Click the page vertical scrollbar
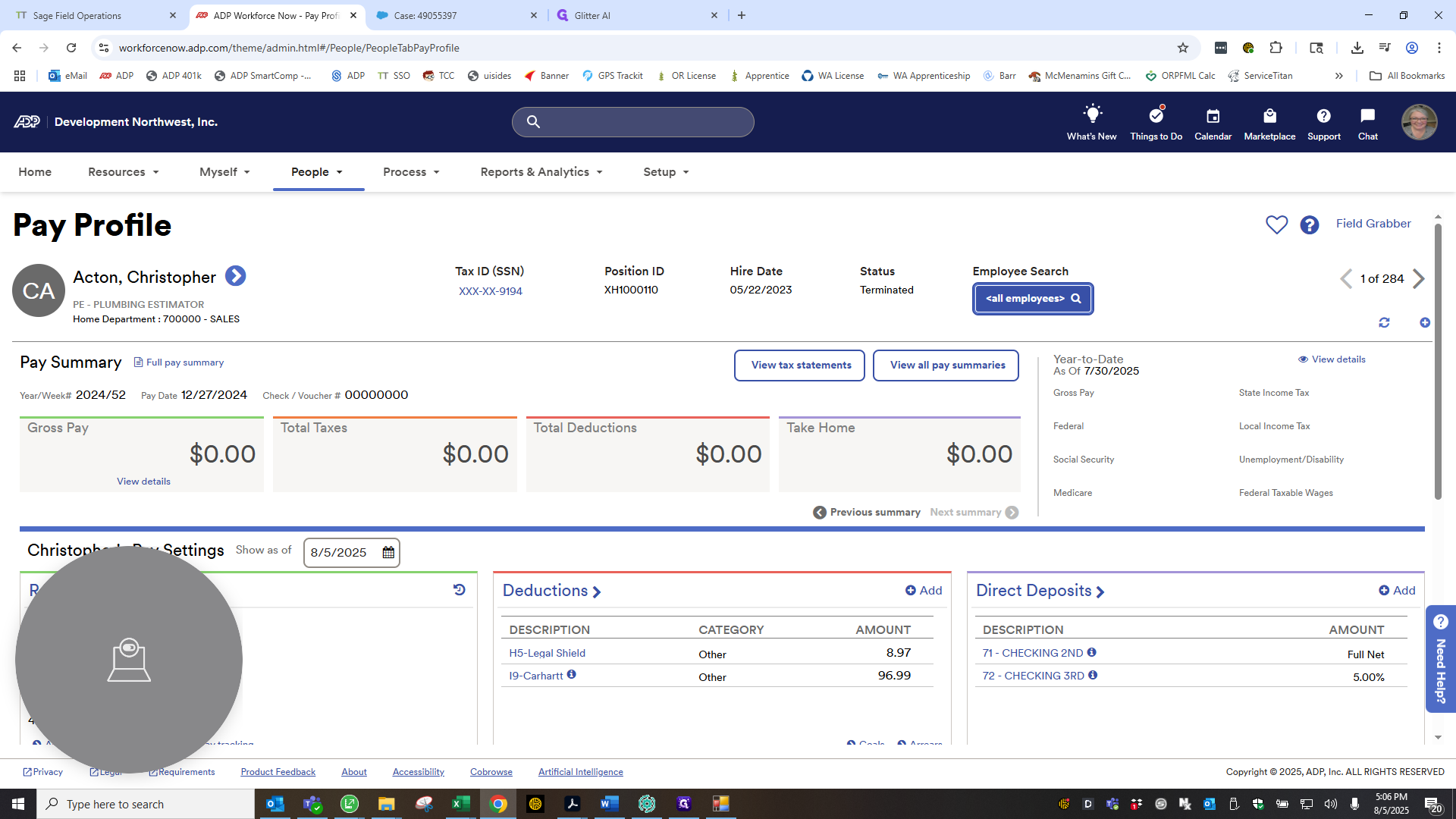 pos(1438,362)
